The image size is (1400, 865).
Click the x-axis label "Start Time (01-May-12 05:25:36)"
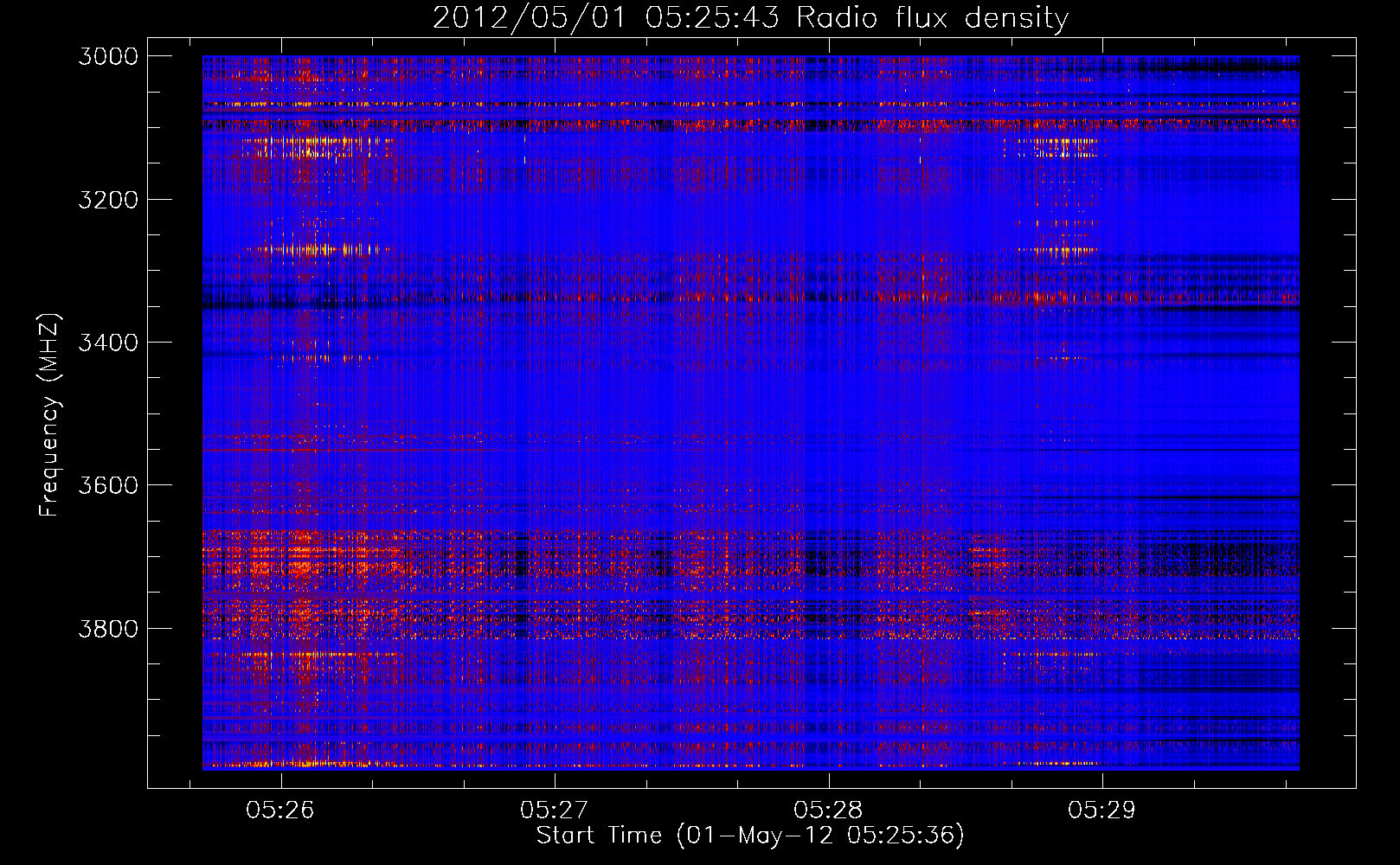[750, 836]
